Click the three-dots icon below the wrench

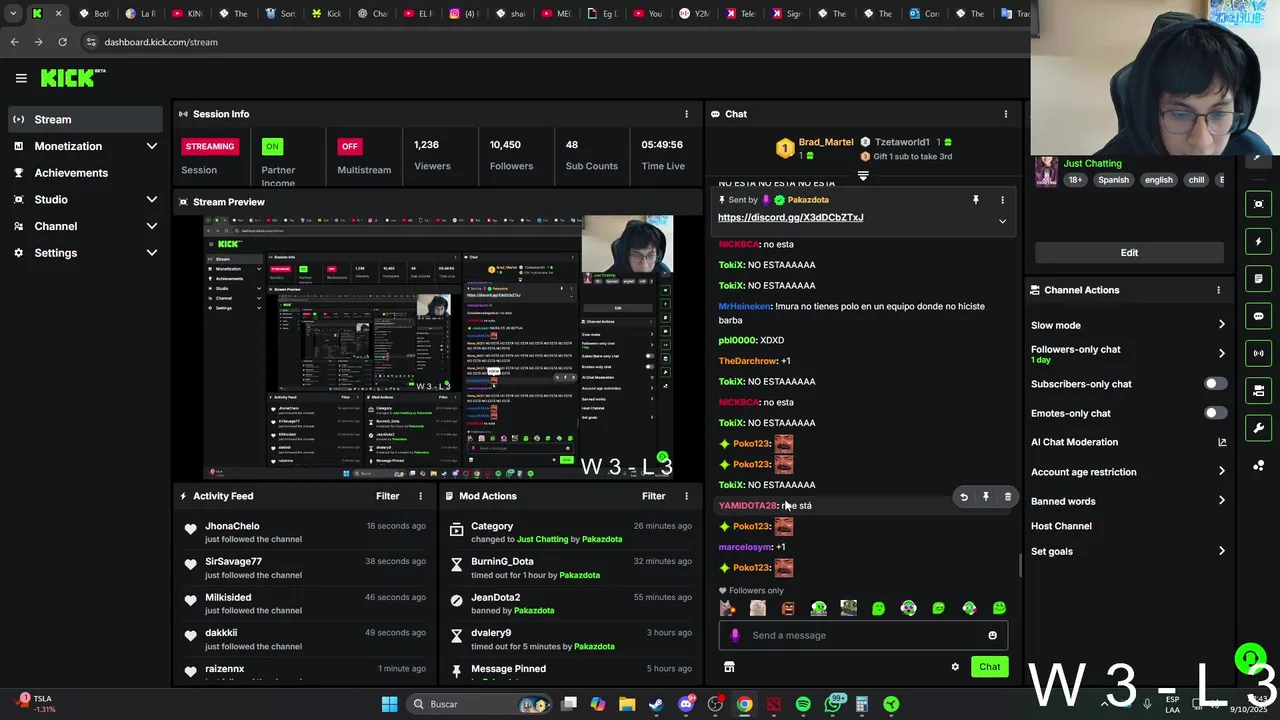click(1259, 465)
